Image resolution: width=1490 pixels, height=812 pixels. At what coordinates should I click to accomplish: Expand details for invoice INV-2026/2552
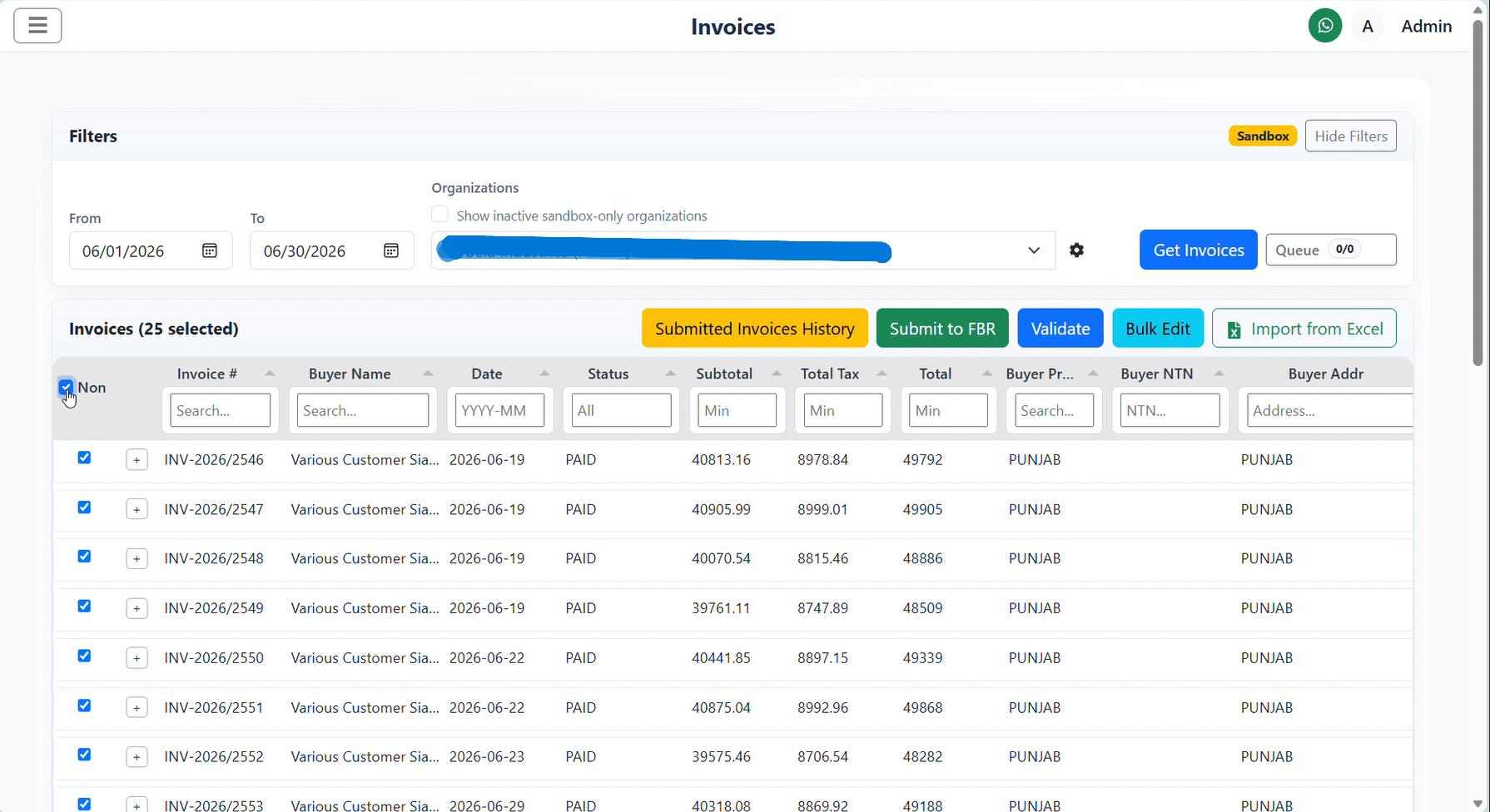[137, 757]
